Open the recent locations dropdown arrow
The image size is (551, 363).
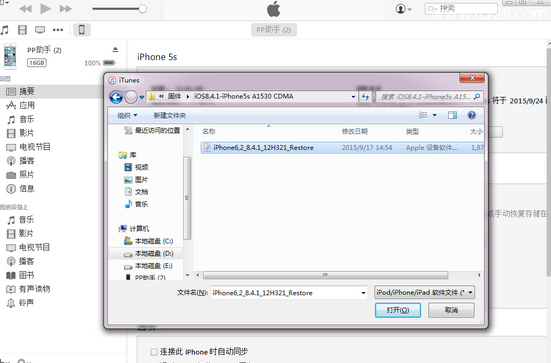tap(142, 97)
